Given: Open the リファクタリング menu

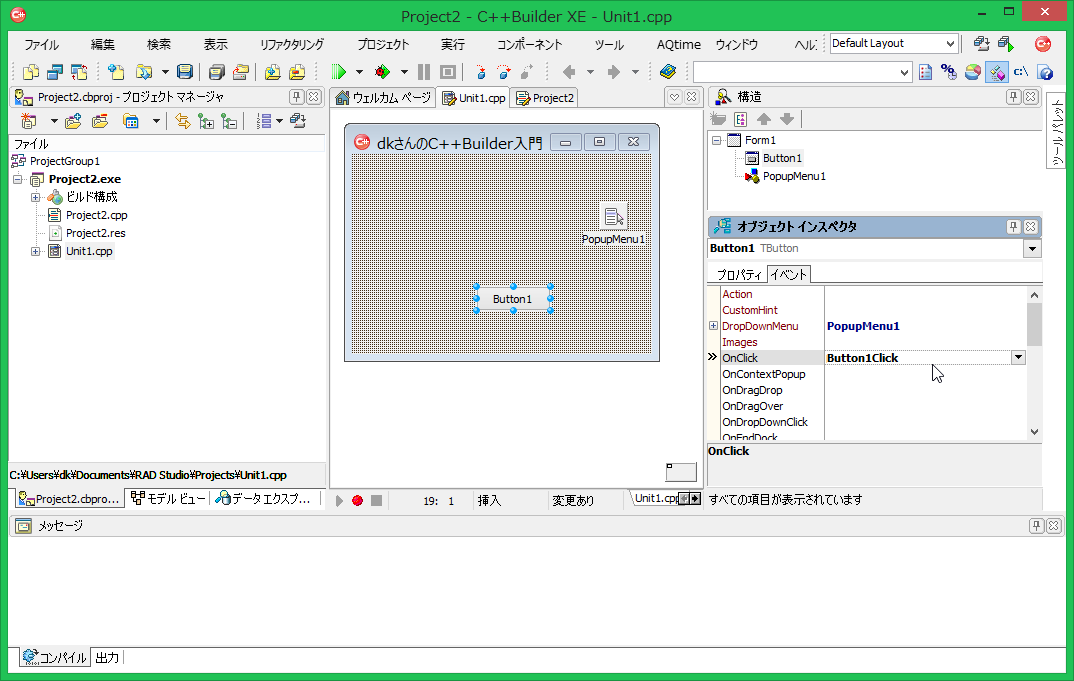Looking at the screenshot, I should pyautogui.click(x=292, y=45).
